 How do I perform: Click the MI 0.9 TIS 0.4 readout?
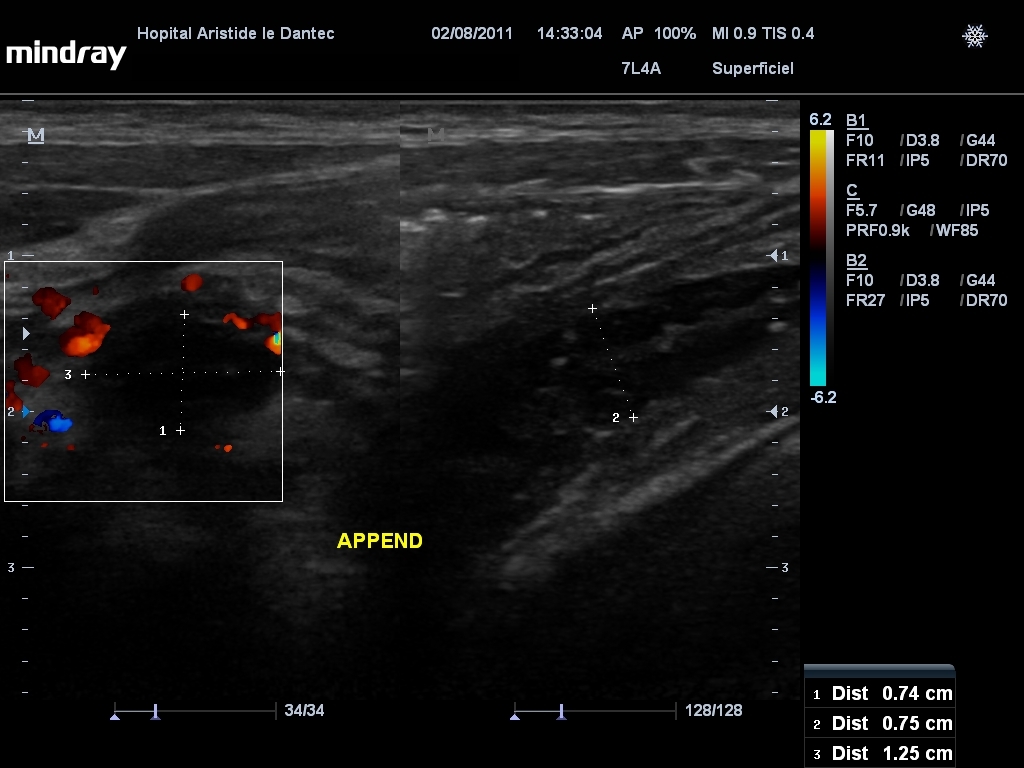(763, 33)
